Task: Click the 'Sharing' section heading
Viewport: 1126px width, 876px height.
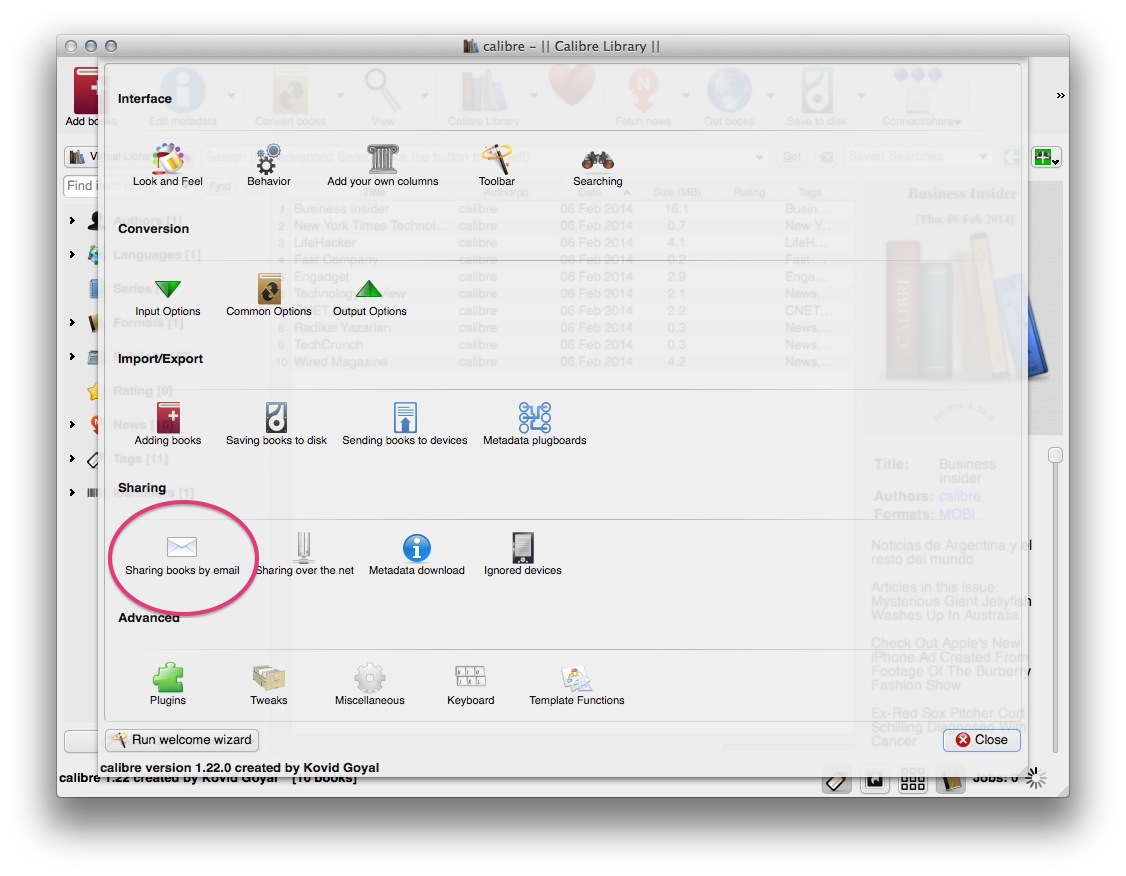Action: coord(141,488)
